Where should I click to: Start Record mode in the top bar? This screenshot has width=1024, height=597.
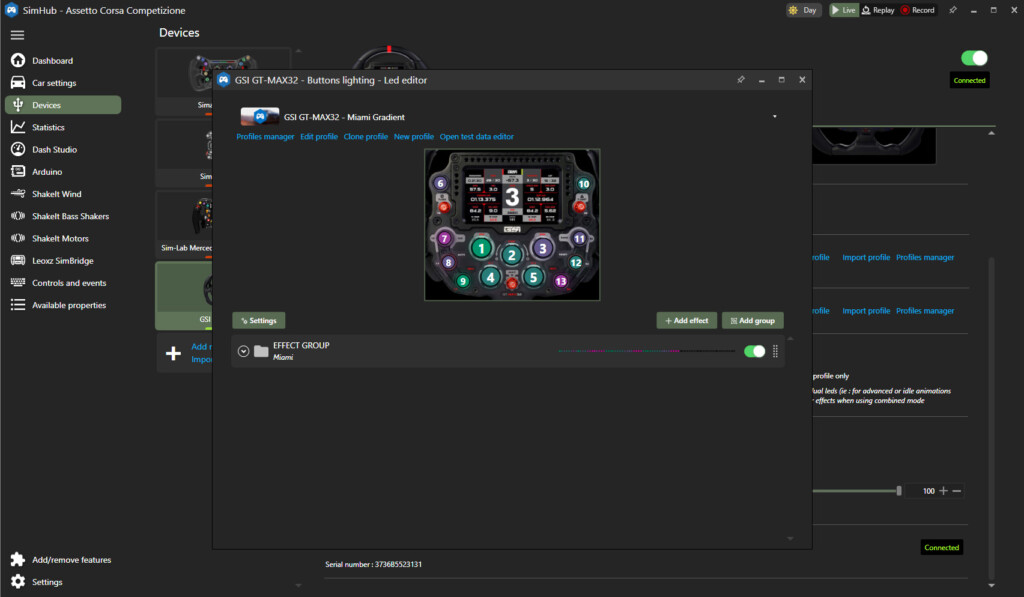click(x=917, y=10)
